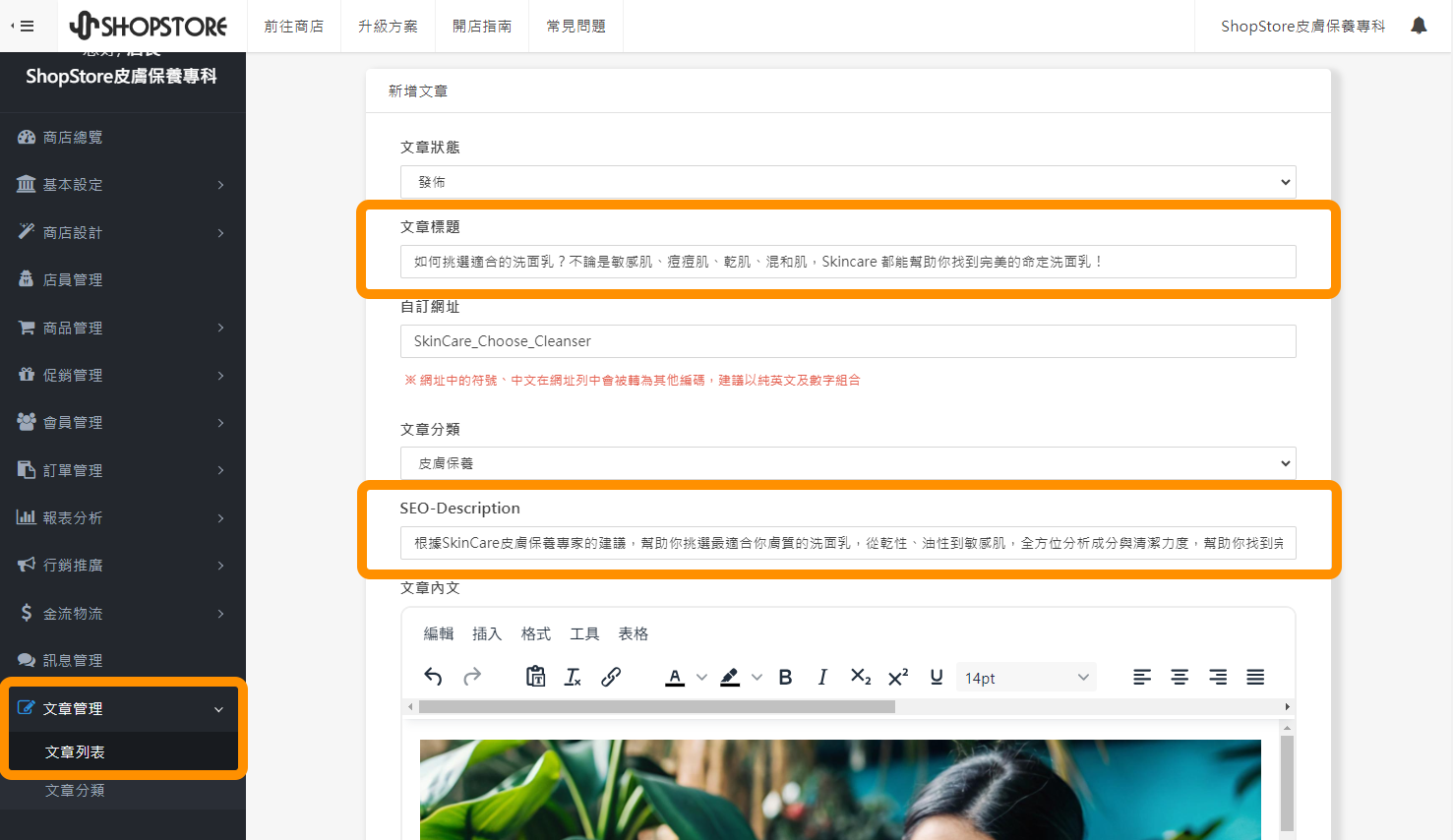Expand 金流物流 sidebar section
The height and width of the screenshot is (840, 1453).
click(x=123, y=614)
